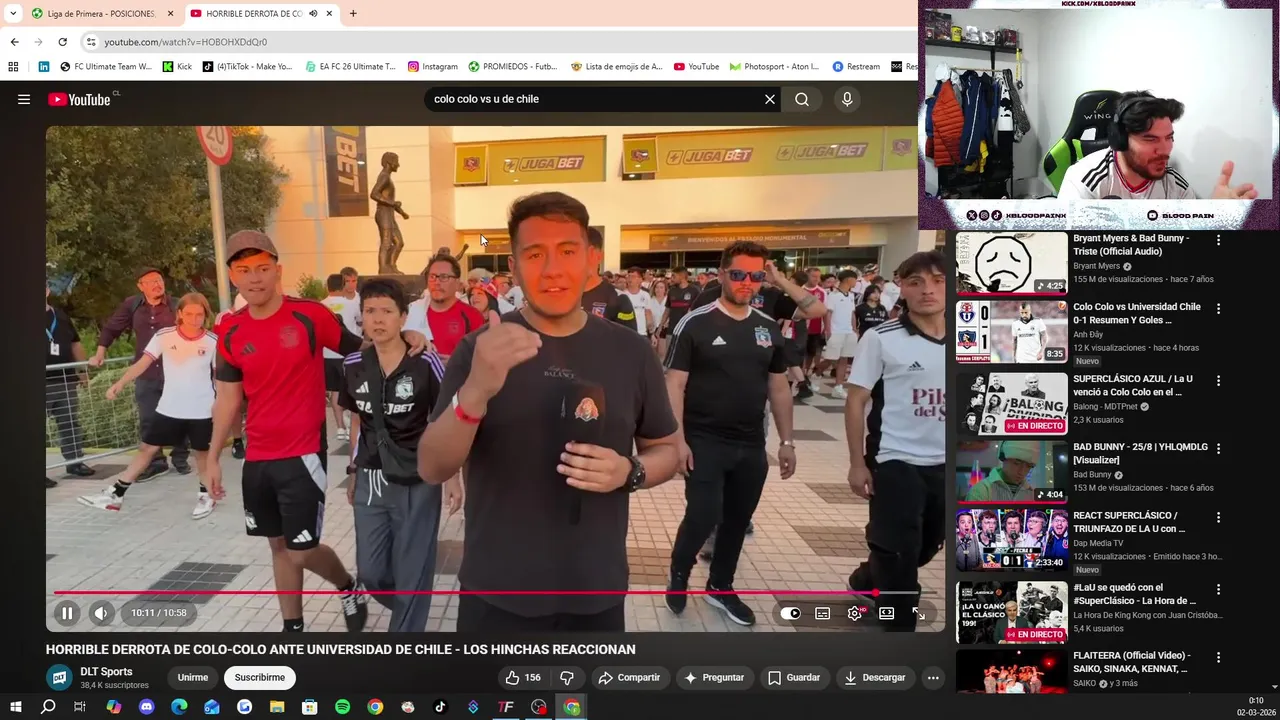Viewport: 1280px width, 720px height.
Task: Save the video with Guardar
Action: [794, 678]
